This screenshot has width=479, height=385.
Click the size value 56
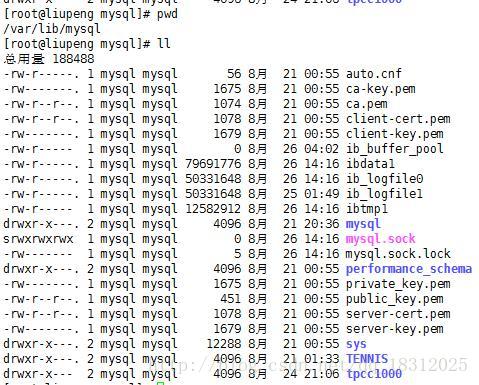point(234,74)
